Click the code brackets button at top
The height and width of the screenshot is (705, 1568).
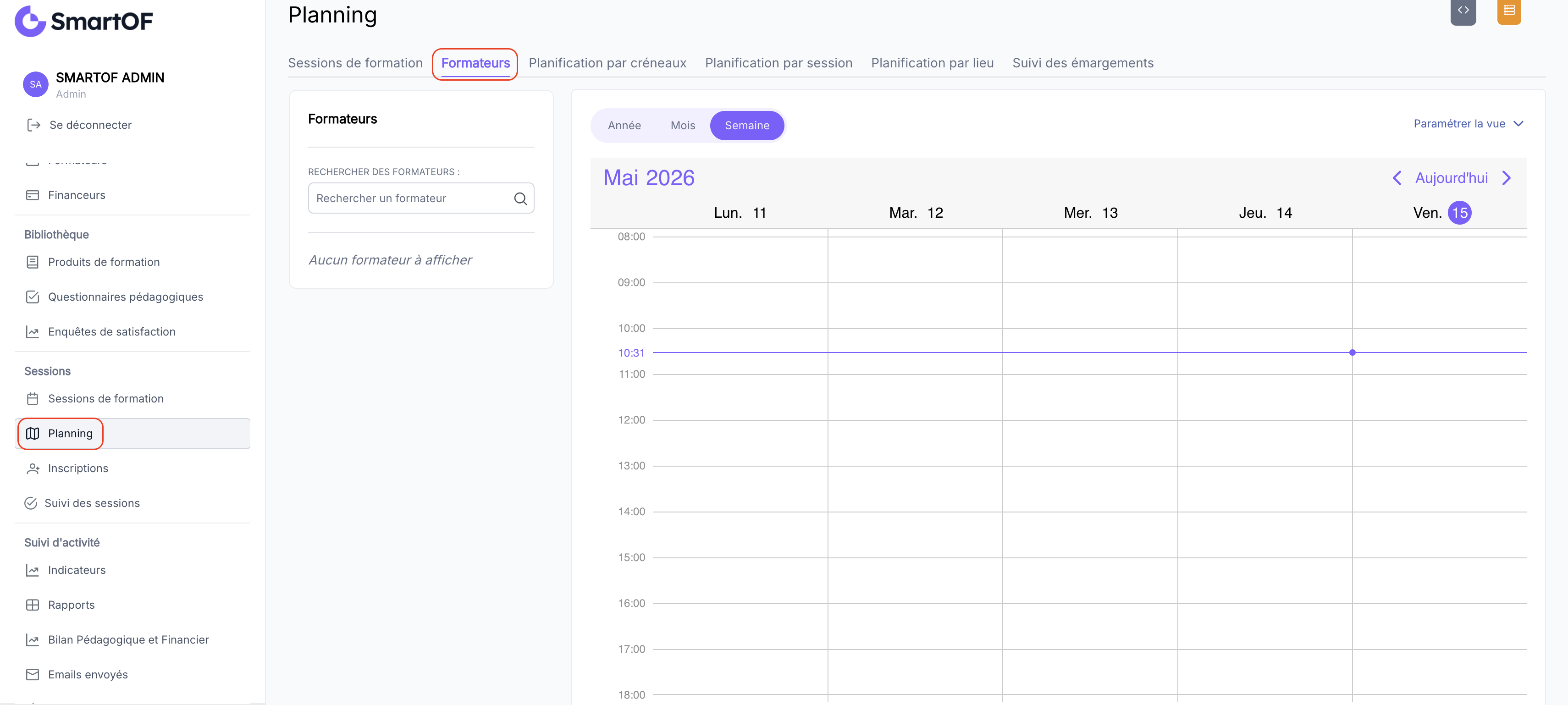coord(1463,11)
